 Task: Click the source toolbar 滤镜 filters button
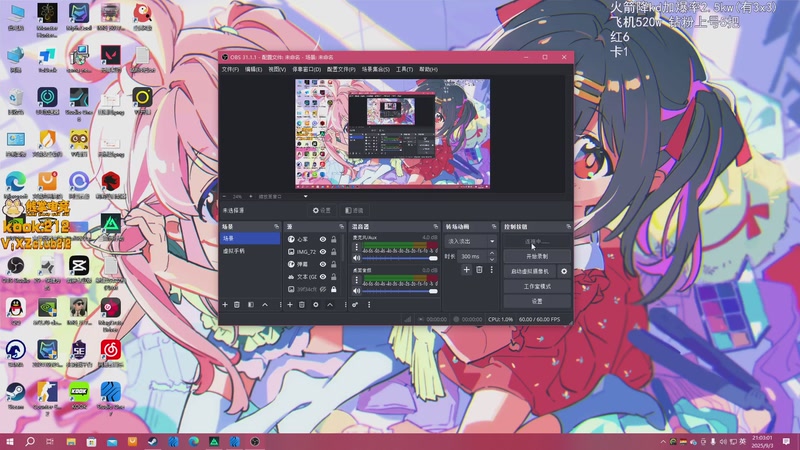354,210
